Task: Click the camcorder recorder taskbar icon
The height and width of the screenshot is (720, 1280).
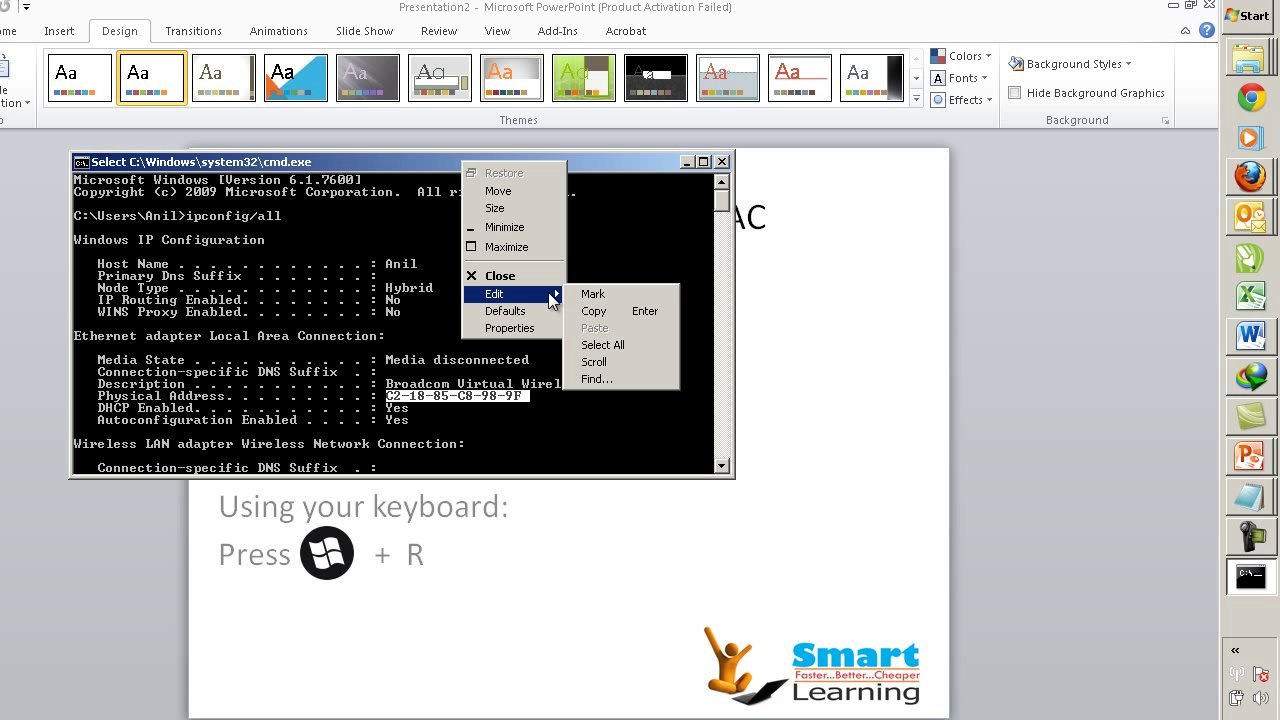Action: 1250,536
